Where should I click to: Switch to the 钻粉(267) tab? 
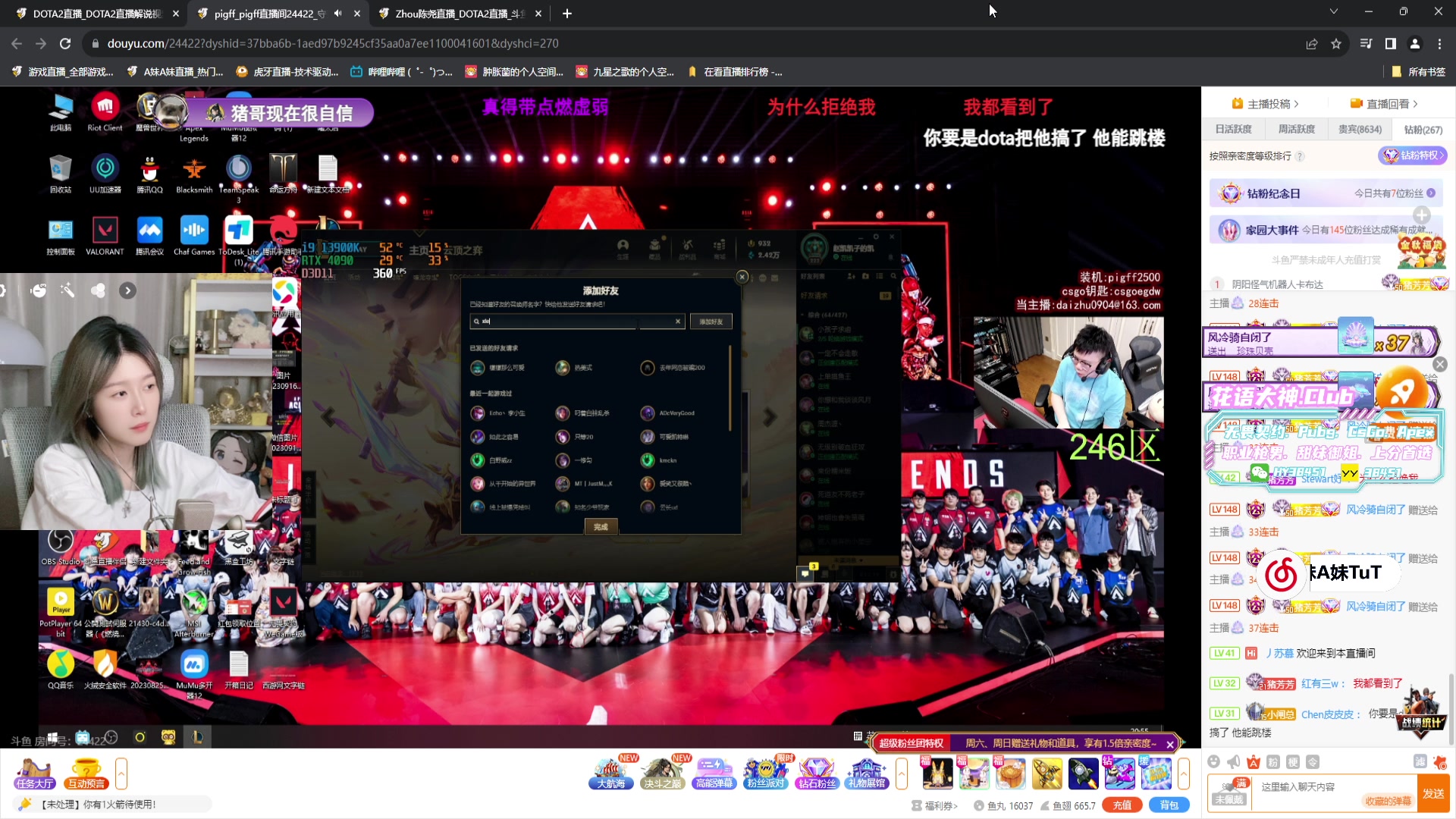(1423, 130)
